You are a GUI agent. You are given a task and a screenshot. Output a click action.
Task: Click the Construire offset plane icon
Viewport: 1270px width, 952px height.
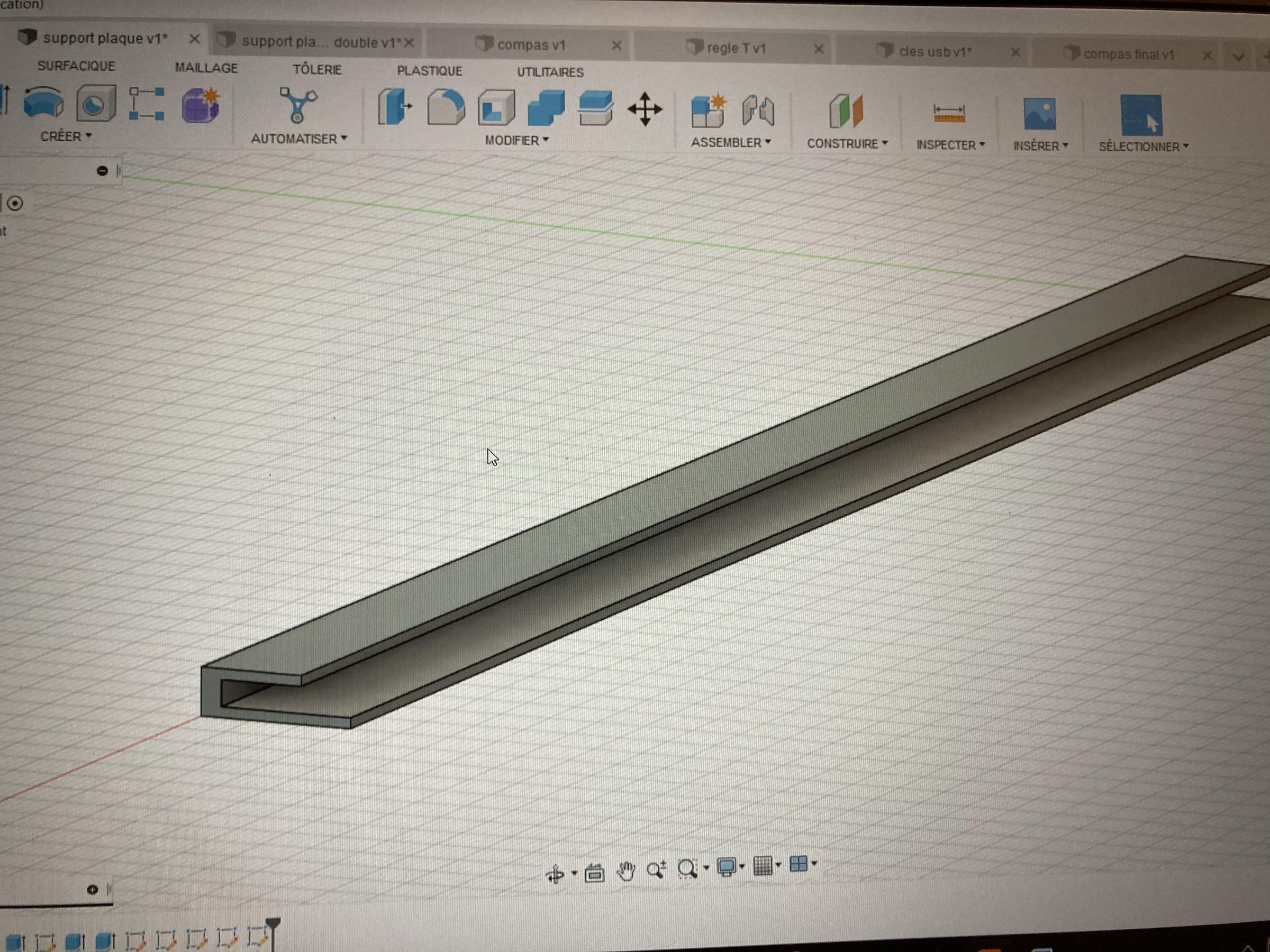846,111
